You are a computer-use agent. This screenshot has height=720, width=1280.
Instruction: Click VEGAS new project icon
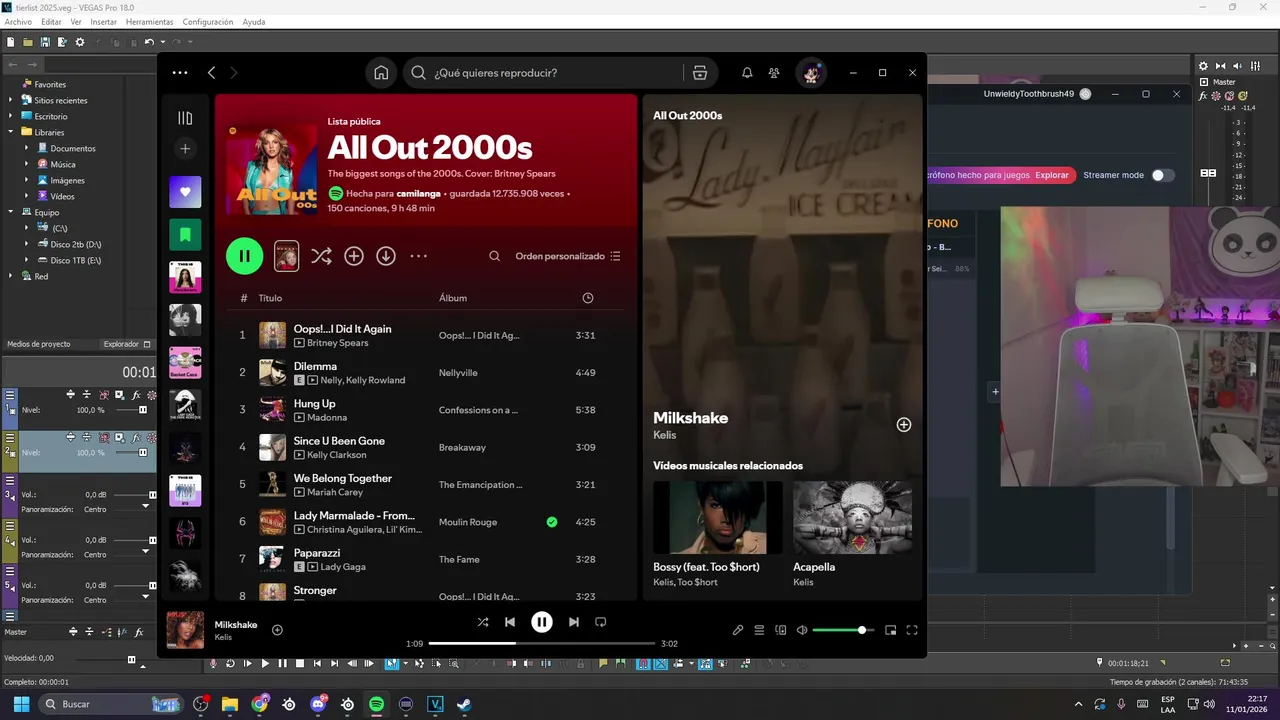(x=10, y=42)
